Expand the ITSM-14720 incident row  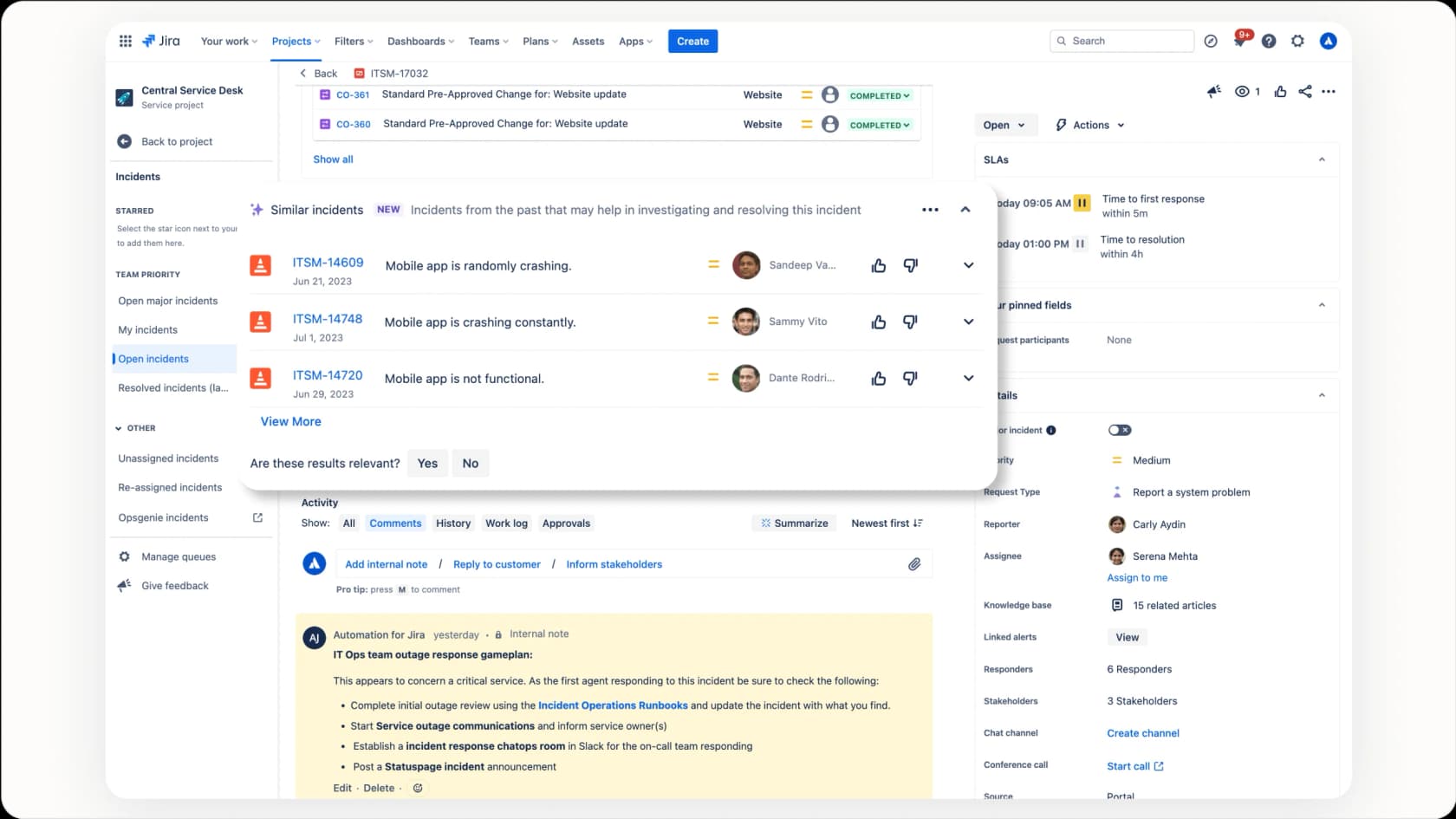969,379
